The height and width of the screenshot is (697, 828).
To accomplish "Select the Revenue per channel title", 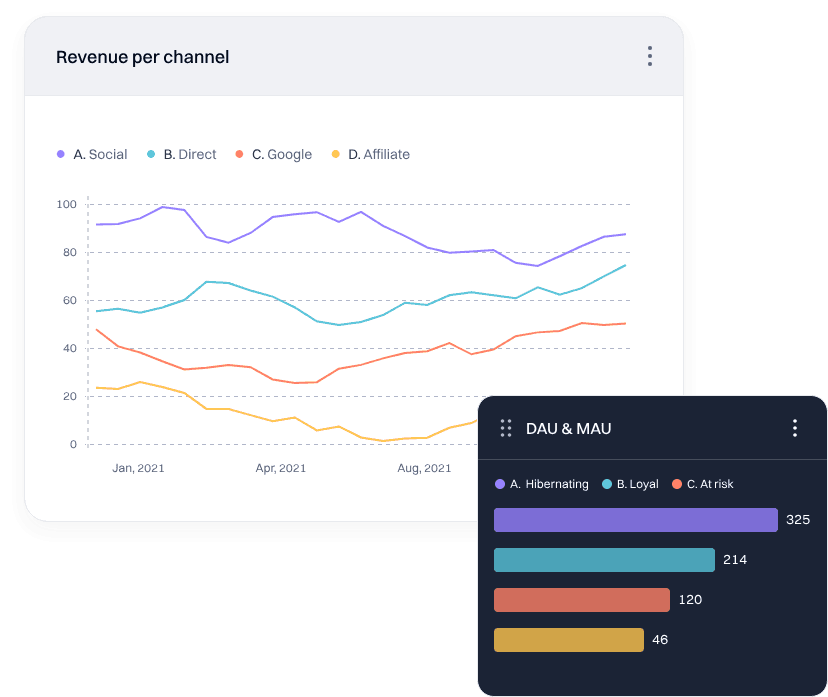I will pyautogui.click(x=143, y=57).
